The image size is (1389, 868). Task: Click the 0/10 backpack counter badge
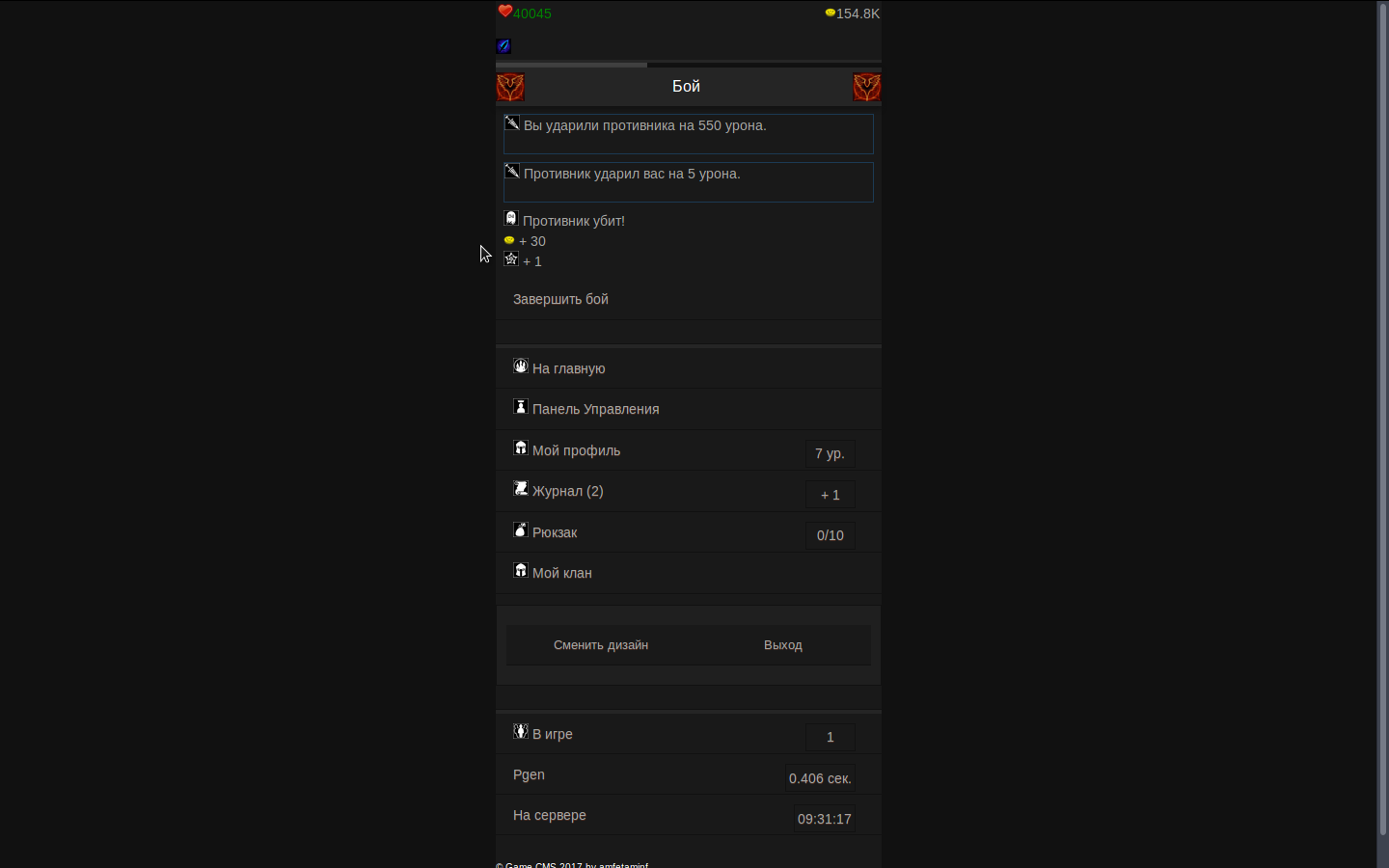click(x=830, y=535)
